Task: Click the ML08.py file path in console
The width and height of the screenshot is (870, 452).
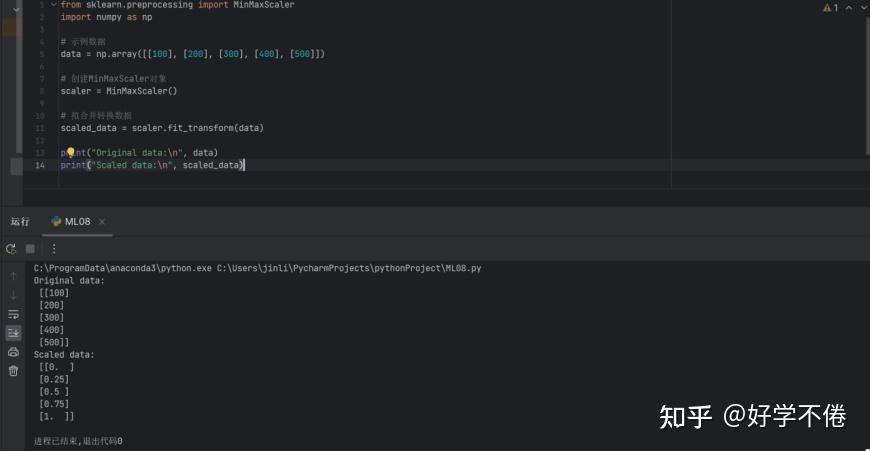Action: click(x=349, y=268)
